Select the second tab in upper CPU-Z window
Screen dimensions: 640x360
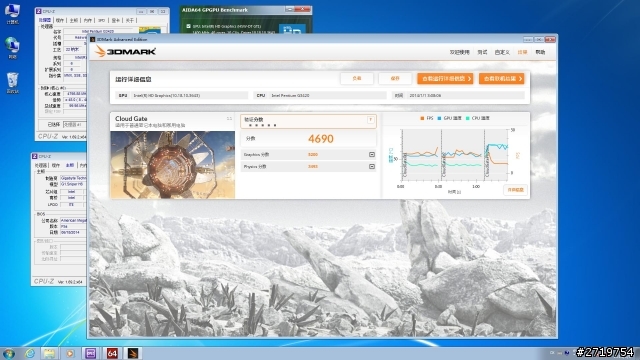point(60,20)
